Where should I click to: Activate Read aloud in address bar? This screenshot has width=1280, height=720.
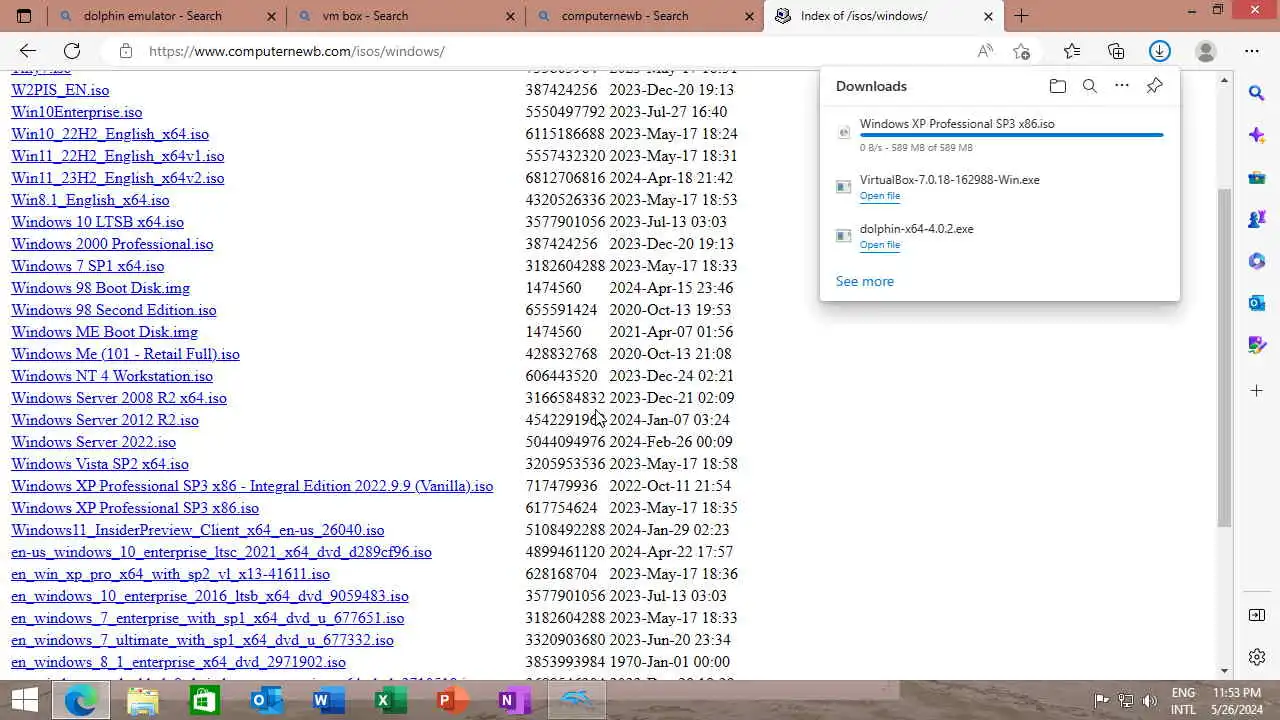point(985,51)
